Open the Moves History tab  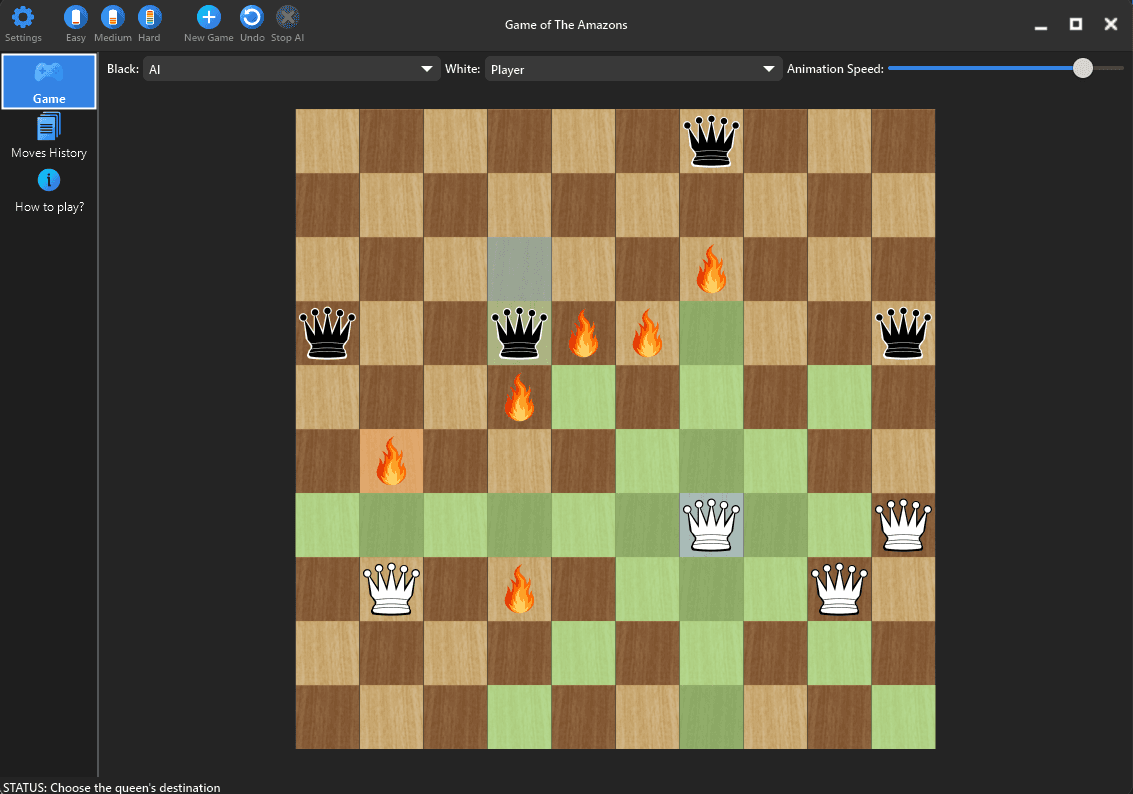(x=49, y=137)
